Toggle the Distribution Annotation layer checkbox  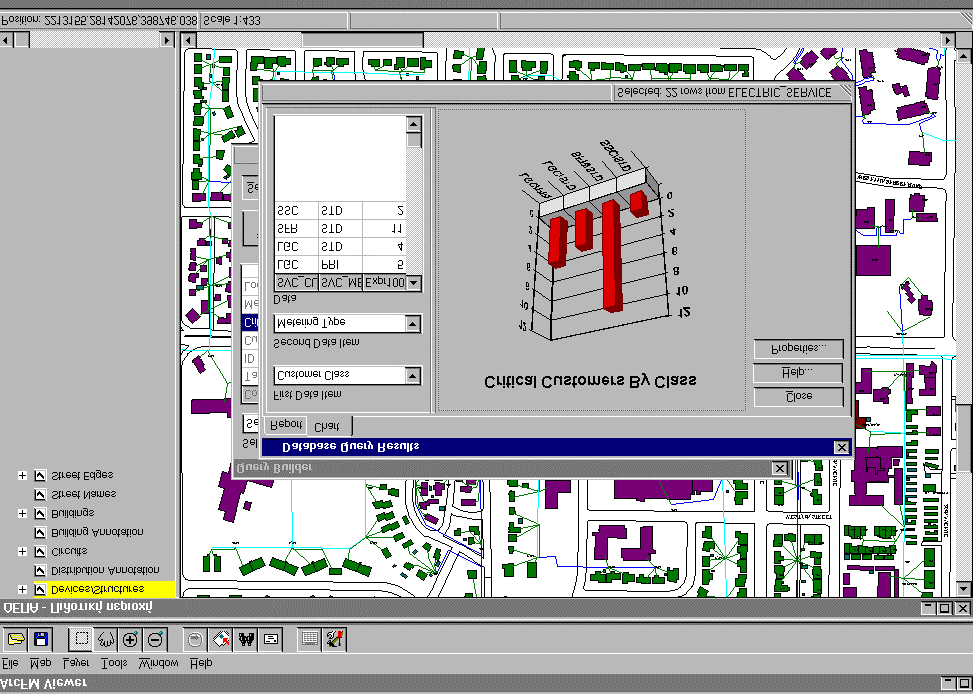tap(40, 570)
